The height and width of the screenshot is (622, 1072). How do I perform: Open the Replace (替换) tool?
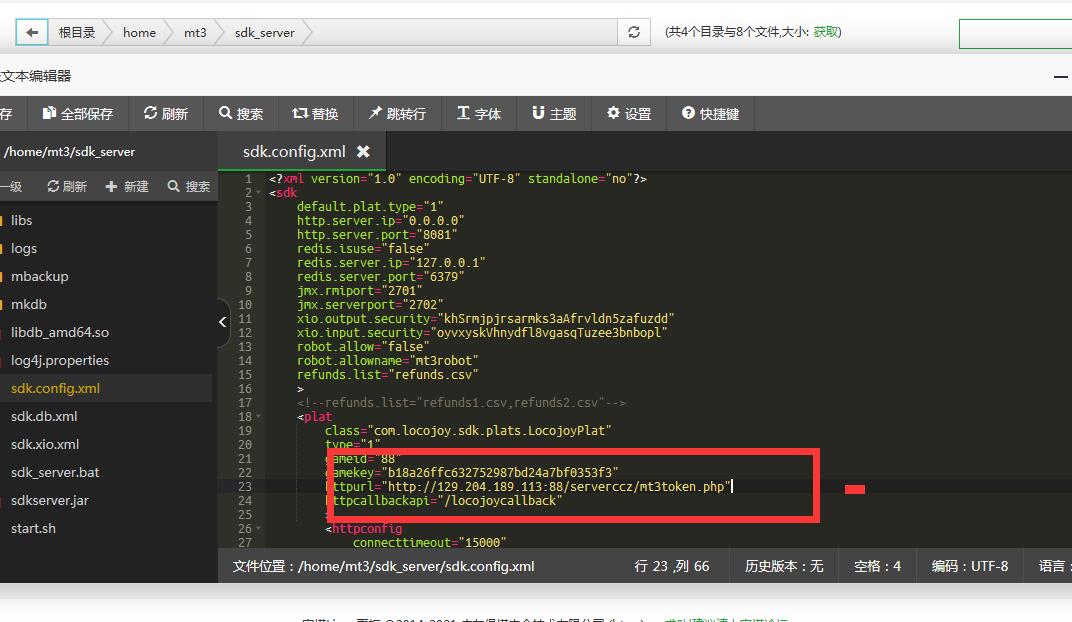click(x=315, y=114)
